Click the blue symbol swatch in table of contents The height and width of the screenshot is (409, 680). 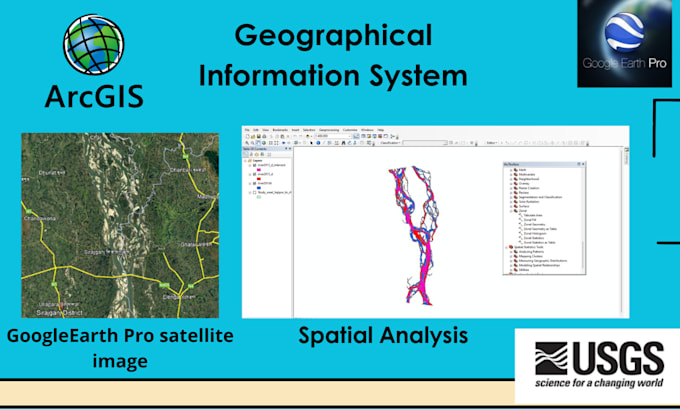click(x=259, y=188)
